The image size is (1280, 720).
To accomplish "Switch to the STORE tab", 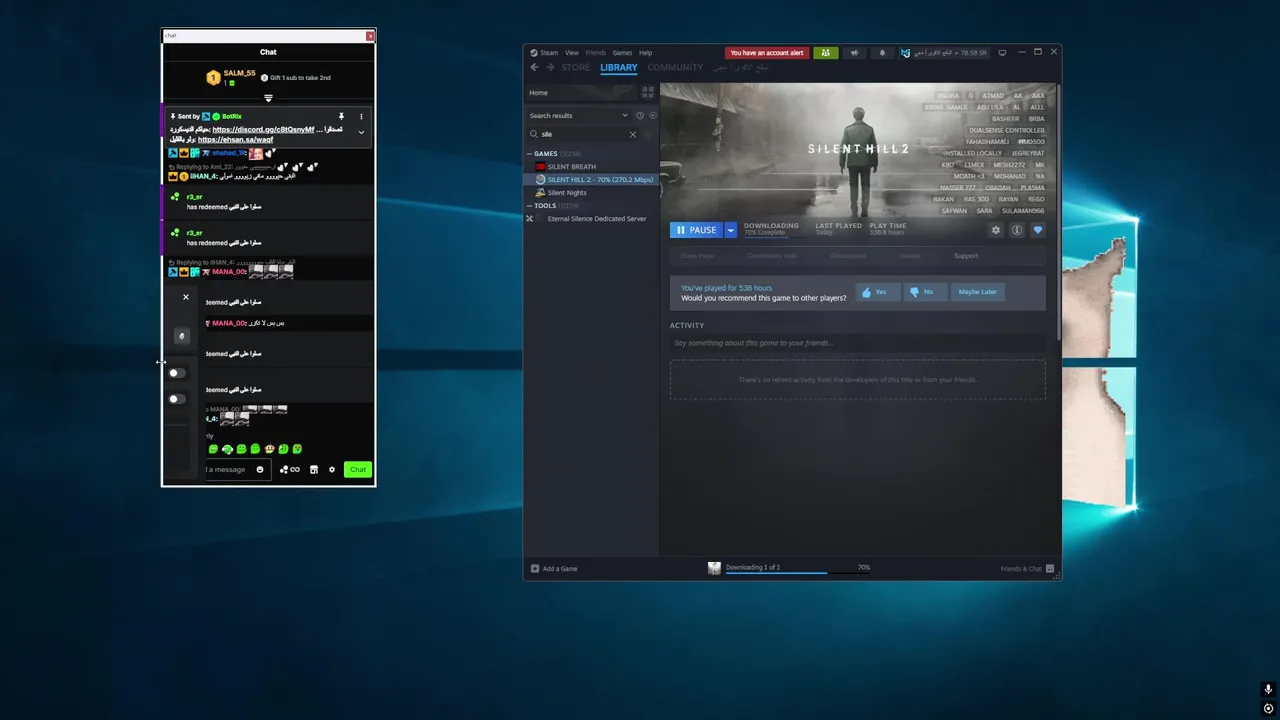I will (575, 68).
